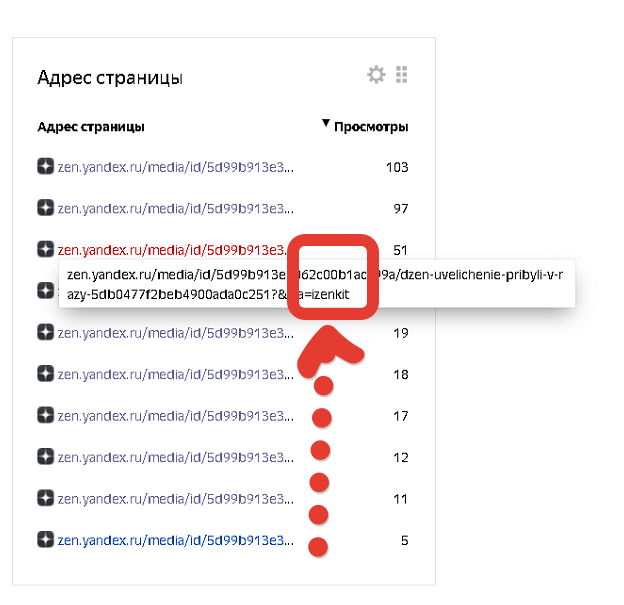Viewport: 624px width, 605px height.
Task: Click Zen icon beside the 19-view row
Action: coord(45,332)
